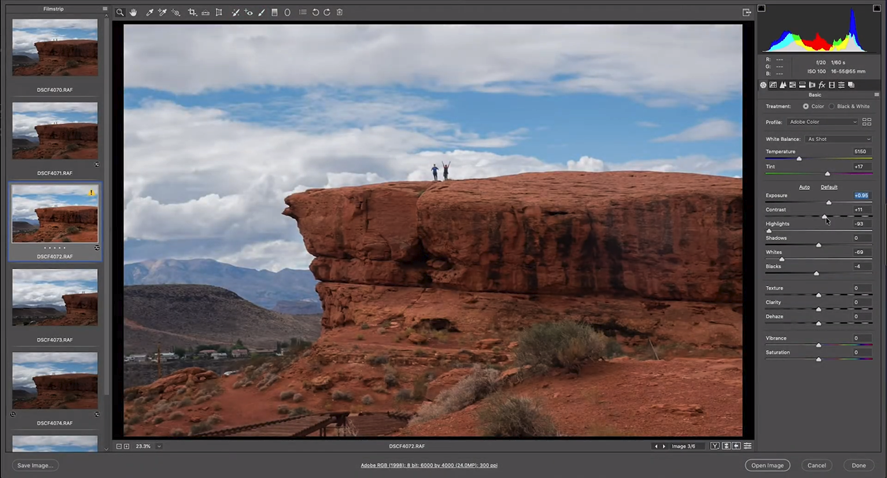The image size is (887, 478).
Task: Select the White Balance eyedropper tool
Action: [149, 12]
